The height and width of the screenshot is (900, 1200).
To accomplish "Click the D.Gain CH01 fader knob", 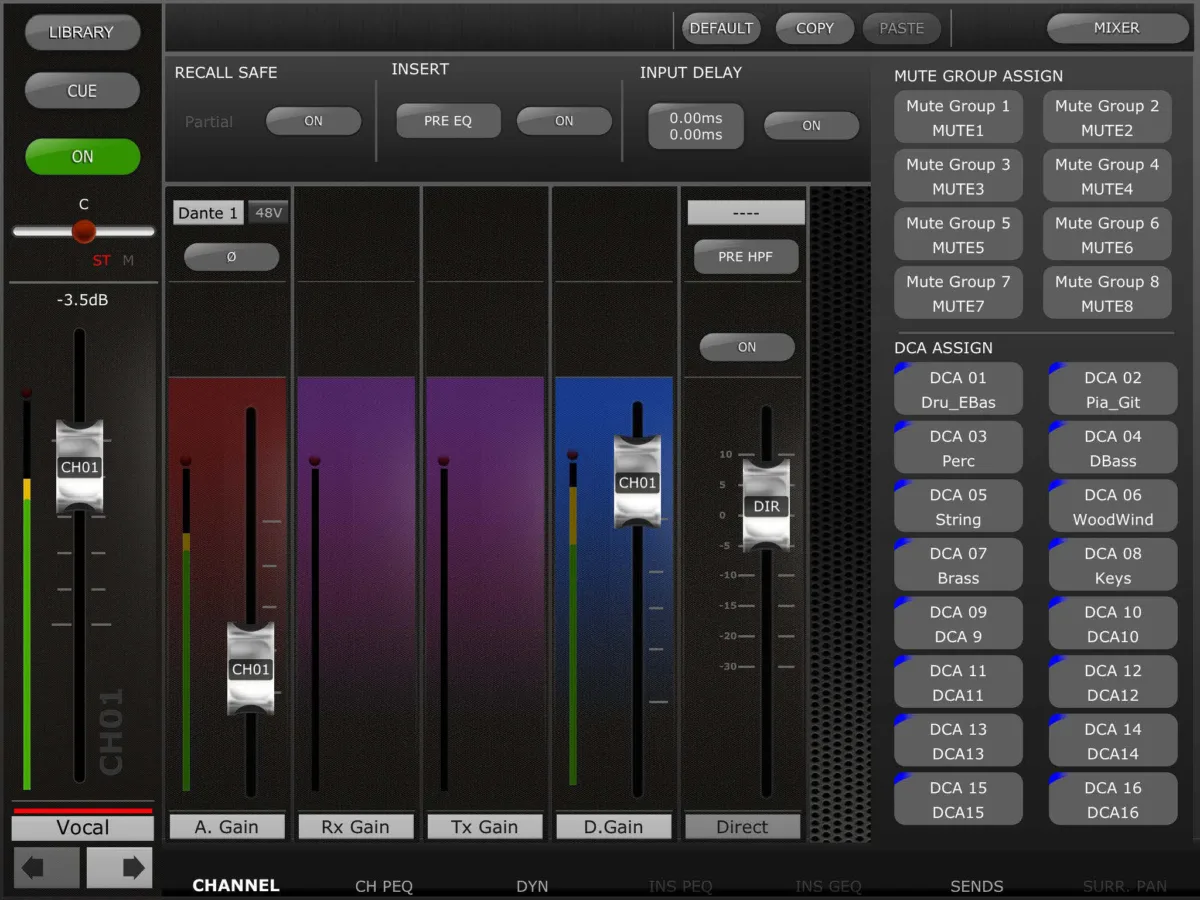I will [x=637, y=482].
